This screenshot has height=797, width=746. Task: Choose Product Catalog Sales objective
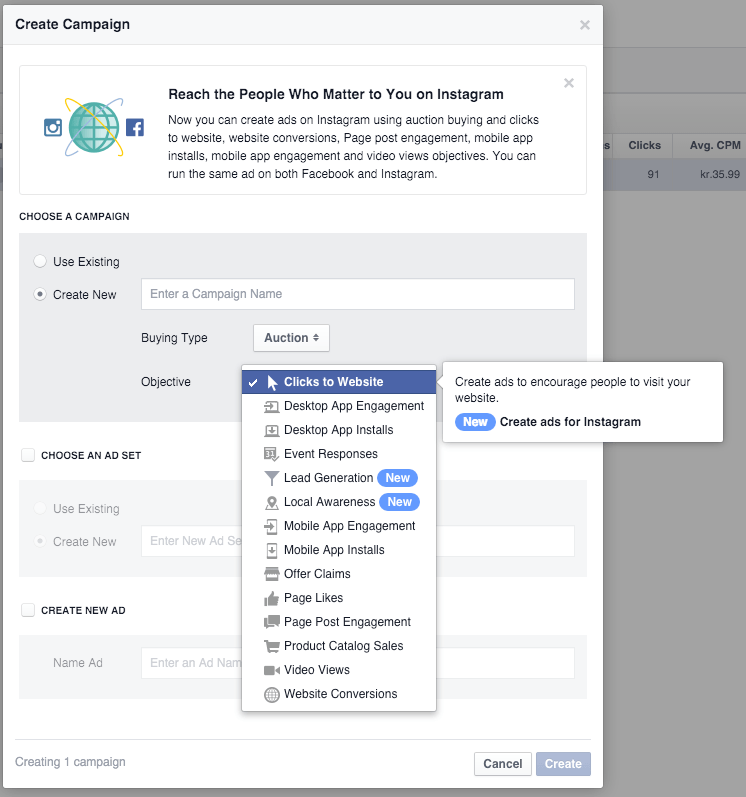[339, 646]
